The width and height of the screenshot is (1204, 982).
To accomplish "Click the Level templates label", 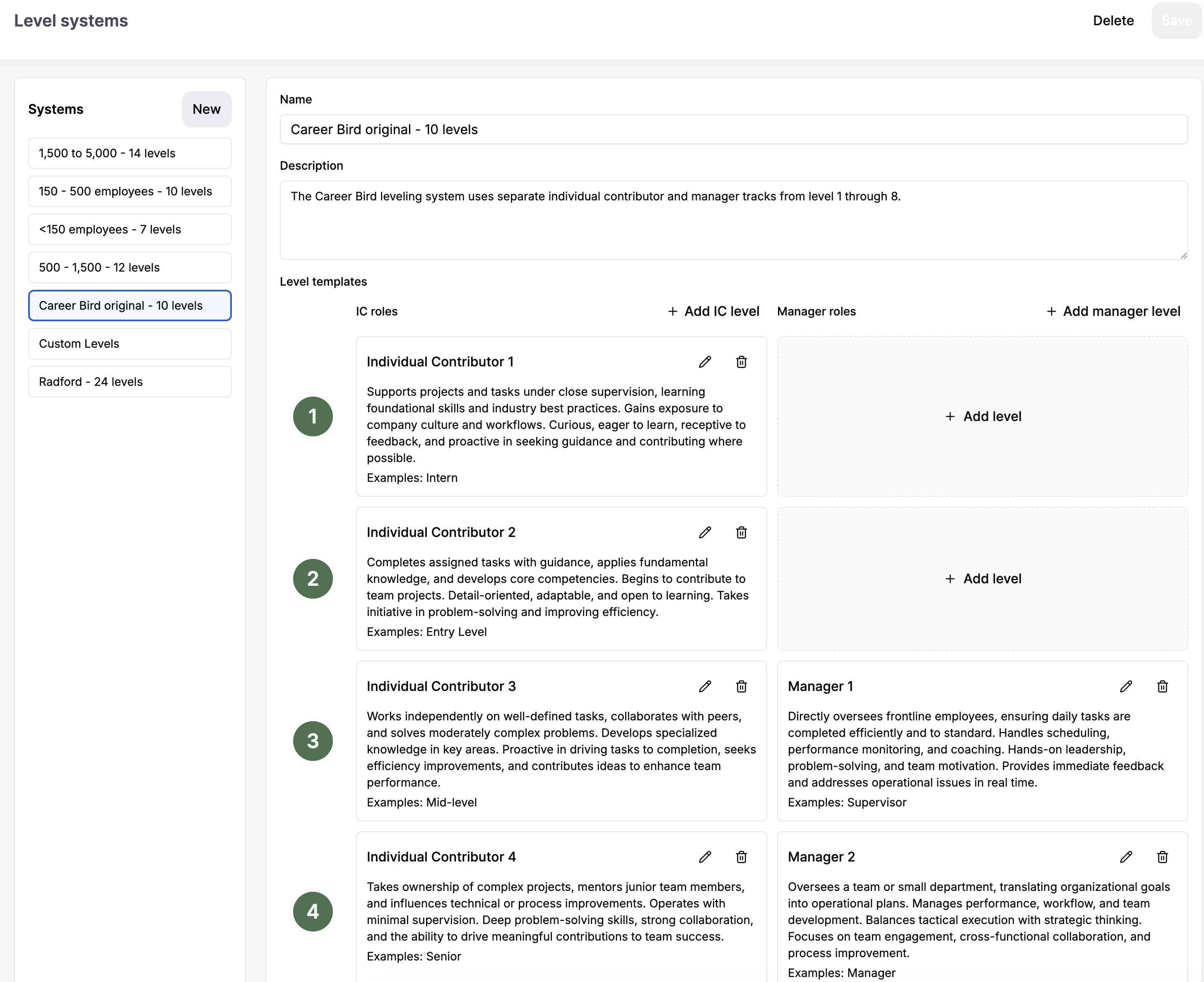I will (x=323, y=282).
